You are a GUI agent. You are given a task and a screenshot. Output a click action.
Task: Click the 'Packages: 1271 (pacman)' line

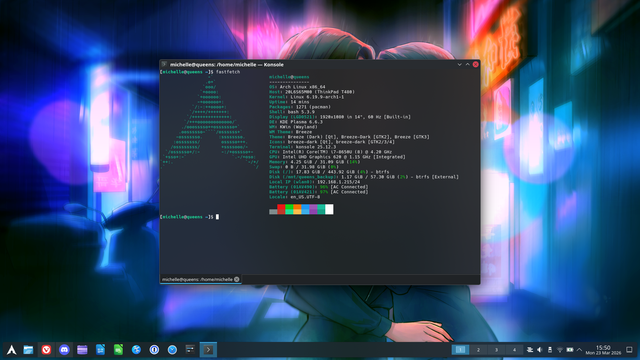(300, 107)
